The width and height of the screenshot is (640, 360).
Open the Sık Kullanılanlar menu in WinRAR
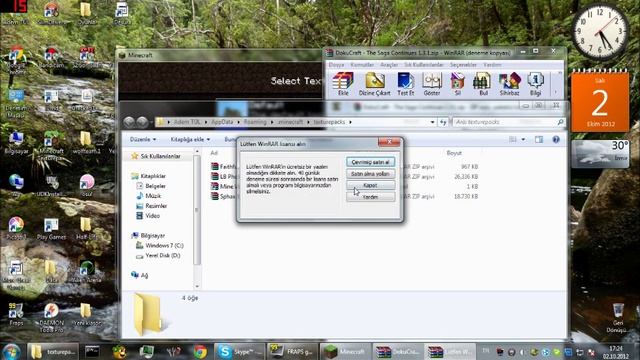(x=424, y=65)
